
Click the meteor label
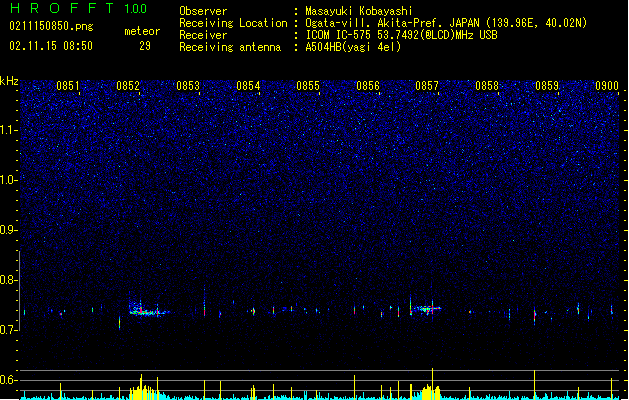point(142,31)
